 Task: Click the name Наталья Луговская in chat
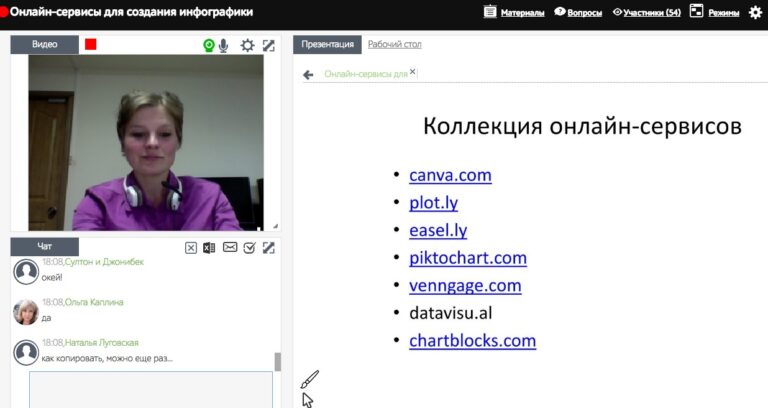tap(102, 343)
